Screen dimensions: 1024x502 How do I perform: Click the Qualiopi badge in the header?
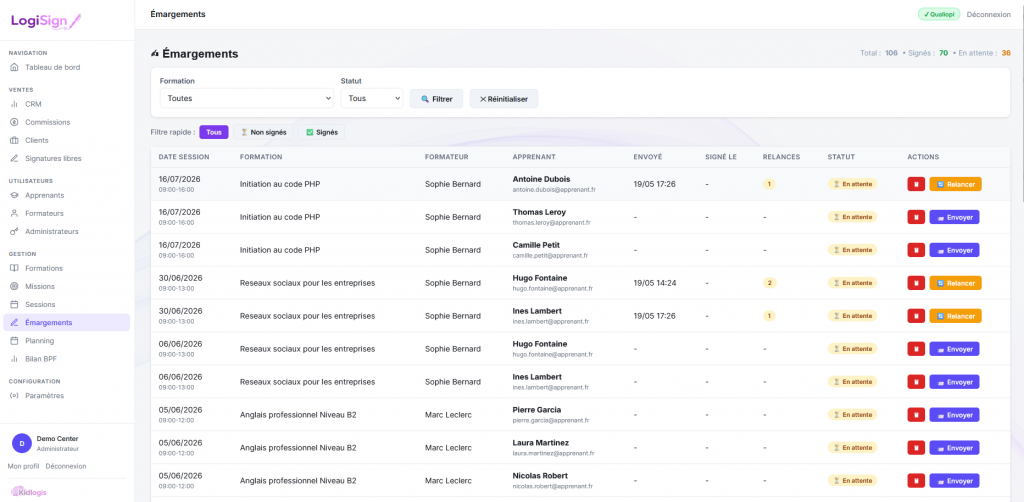tap(938, 14)
